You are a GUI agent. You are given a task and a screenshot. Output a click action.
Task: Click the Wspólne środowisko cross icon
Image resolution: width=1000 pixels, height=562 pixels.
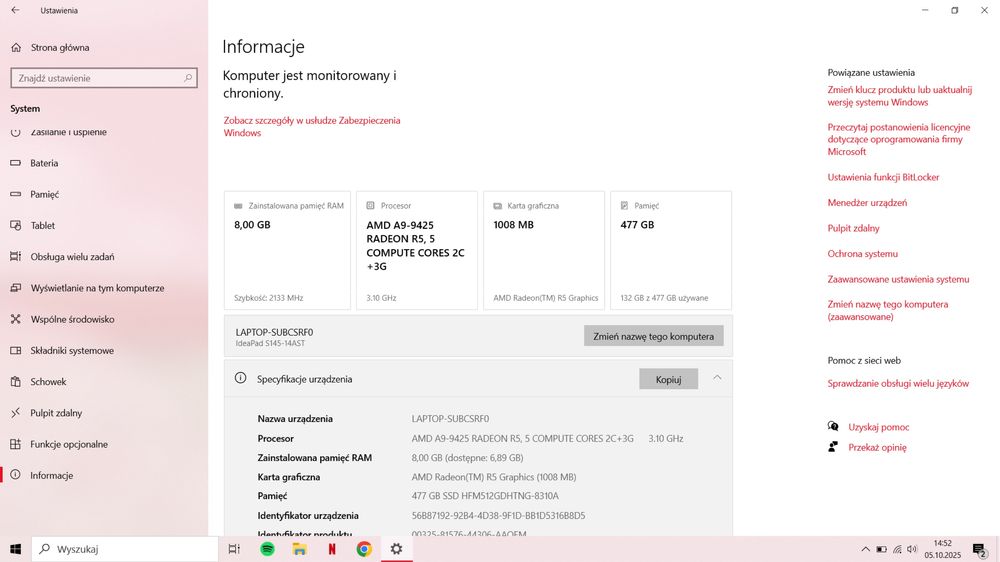pyautogui.click(x=16, y=320)
